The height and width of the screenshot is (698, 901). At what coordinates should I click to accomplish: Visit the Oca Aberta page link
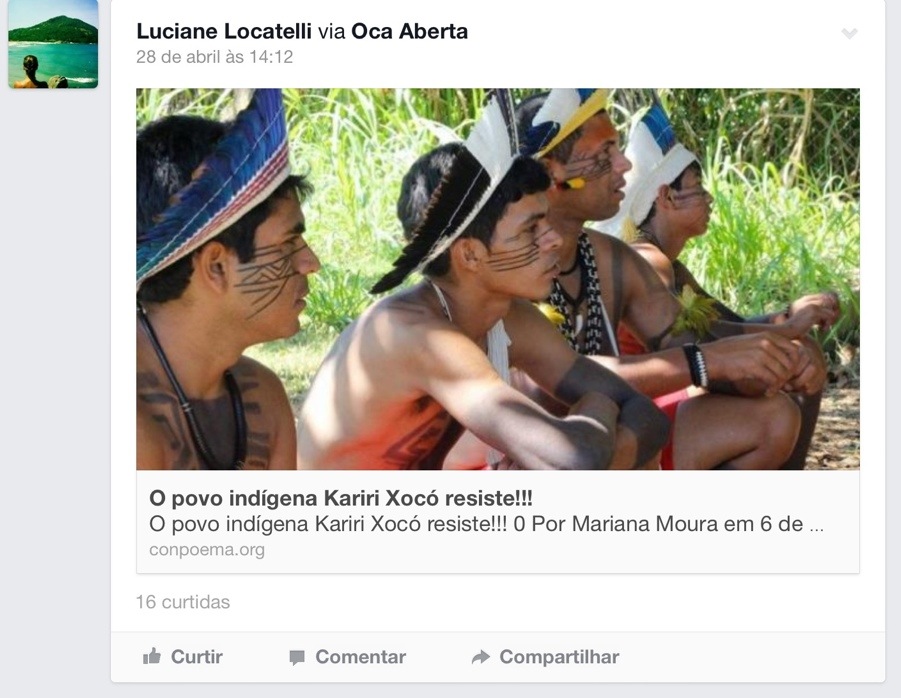[x=409, y=31]
